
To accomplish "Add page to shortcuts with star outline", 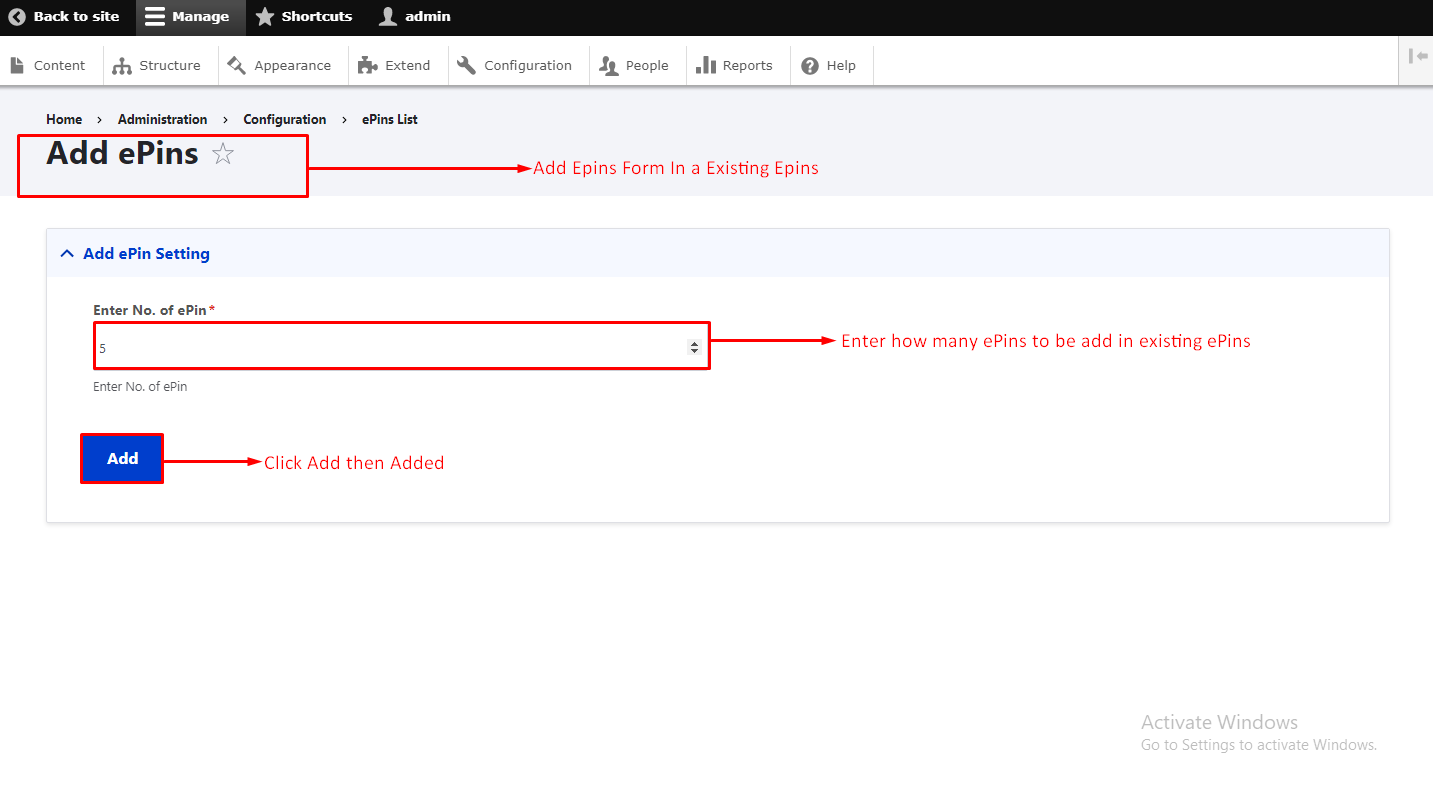I will tap(223, 154).
